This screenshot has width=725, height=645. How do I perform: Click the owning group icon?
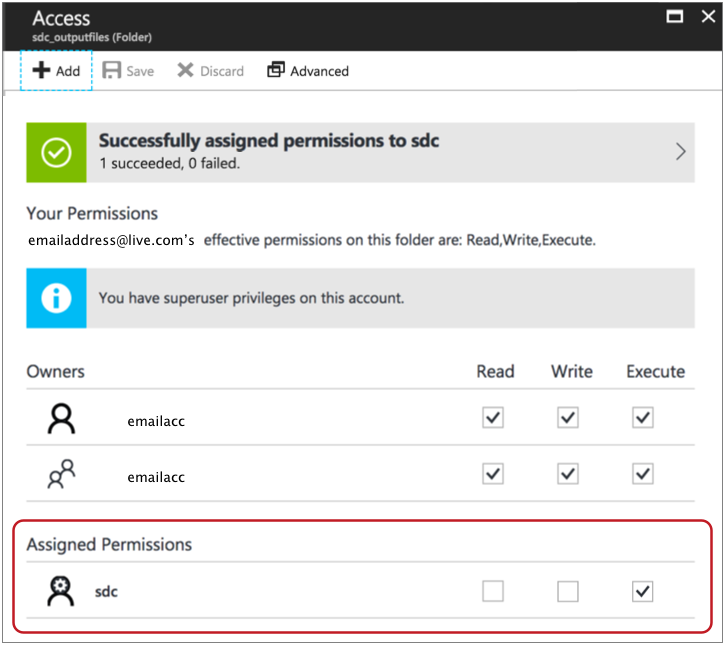pyautogui.click(x=62, y=475)
